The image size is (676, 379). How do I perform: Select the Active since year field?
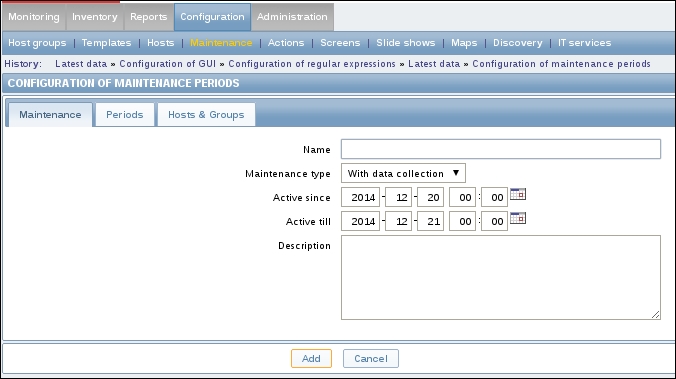coord(360,197)
